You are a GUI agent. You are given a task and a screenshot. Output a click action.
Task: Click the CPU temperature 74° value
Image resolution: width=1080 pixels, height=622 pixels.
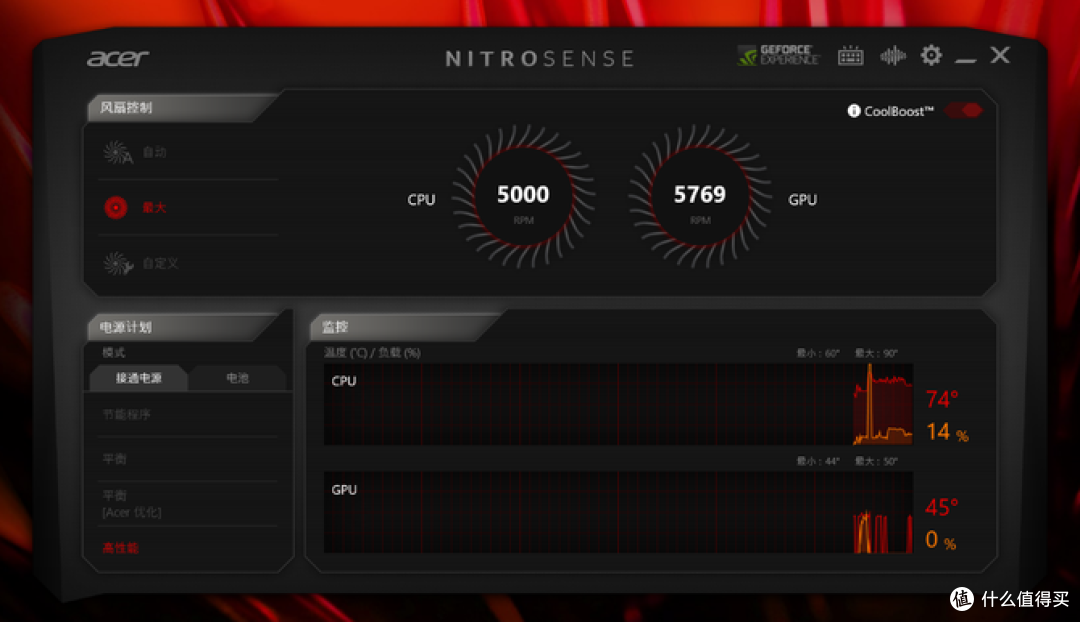(x=942, y=399)
